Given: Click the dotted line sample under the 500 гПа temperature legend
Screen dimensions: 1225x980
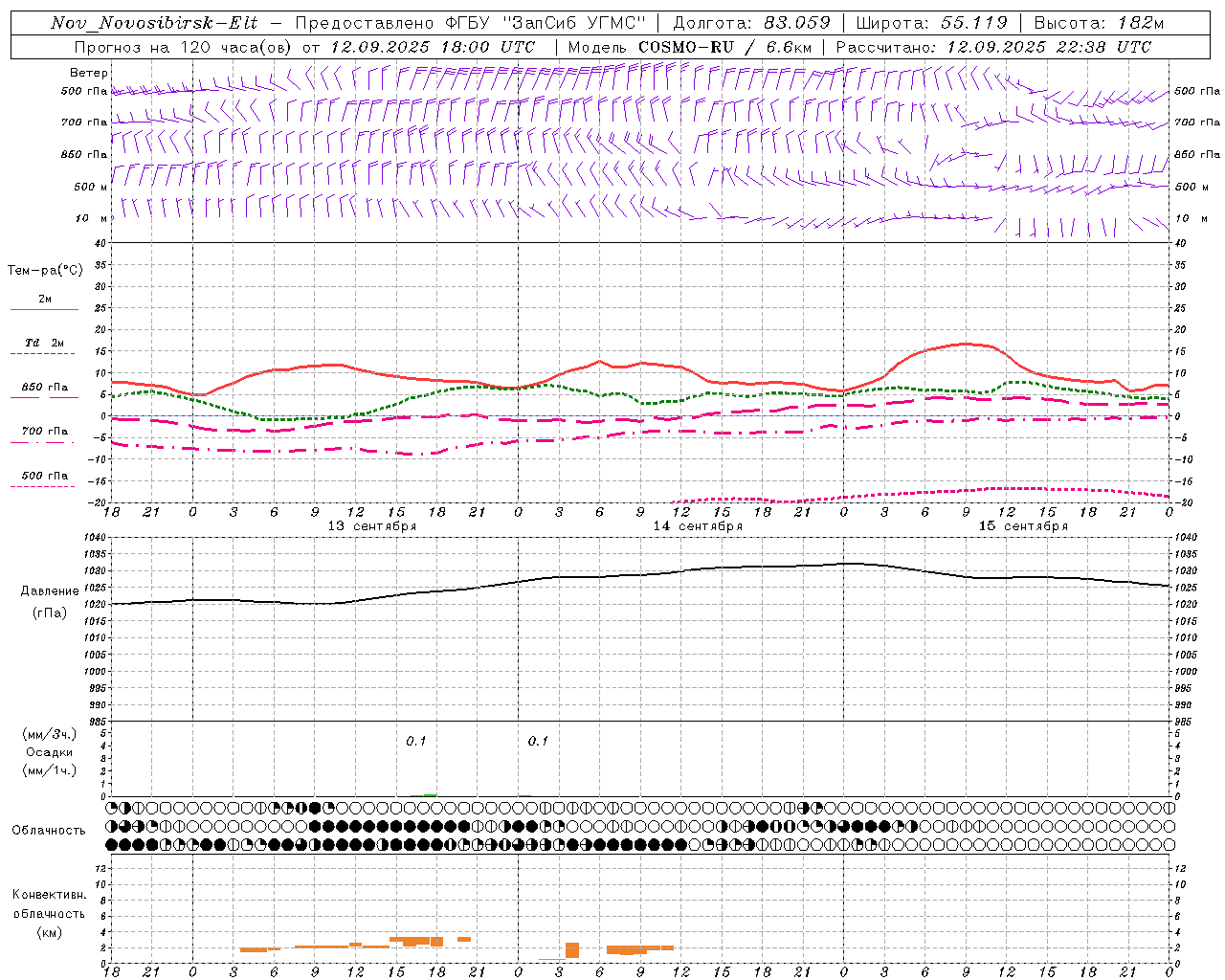Looking at the screenshot, I should click(x=42, y=487).
